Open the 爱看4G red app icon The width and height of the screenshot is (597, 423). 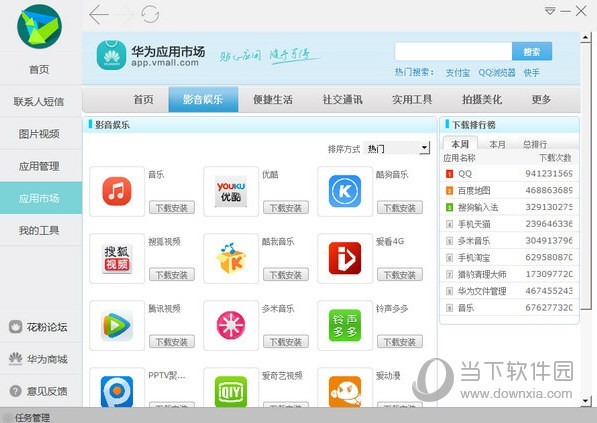(x=345, y=258)
